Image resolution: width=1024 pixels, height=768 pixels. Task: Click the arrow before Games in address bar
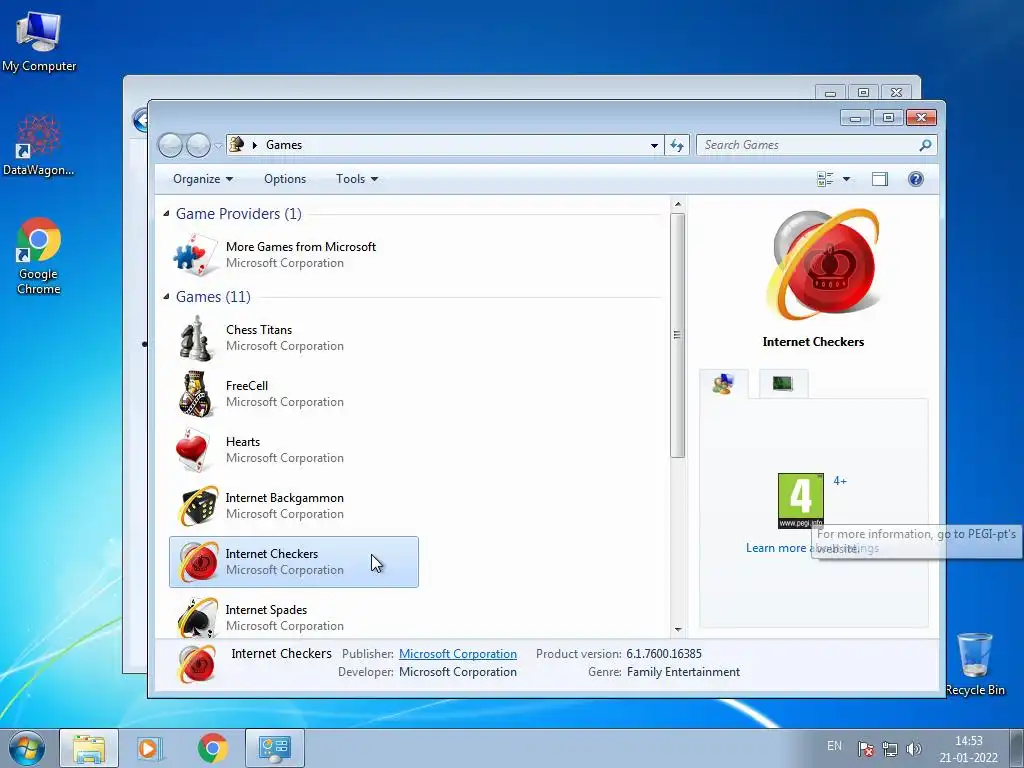pyautogui.click(x=255, y=145)
